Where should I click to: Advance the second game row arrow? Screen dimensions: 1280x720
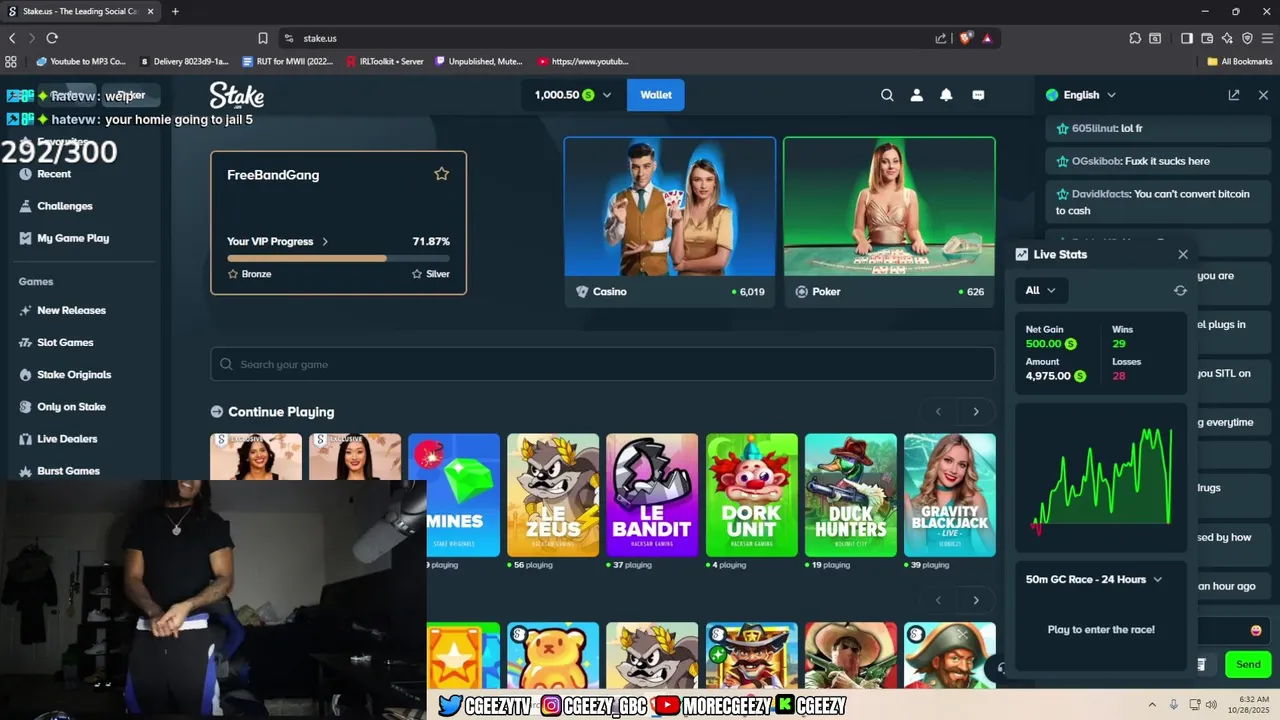click(x=976, y=600)
